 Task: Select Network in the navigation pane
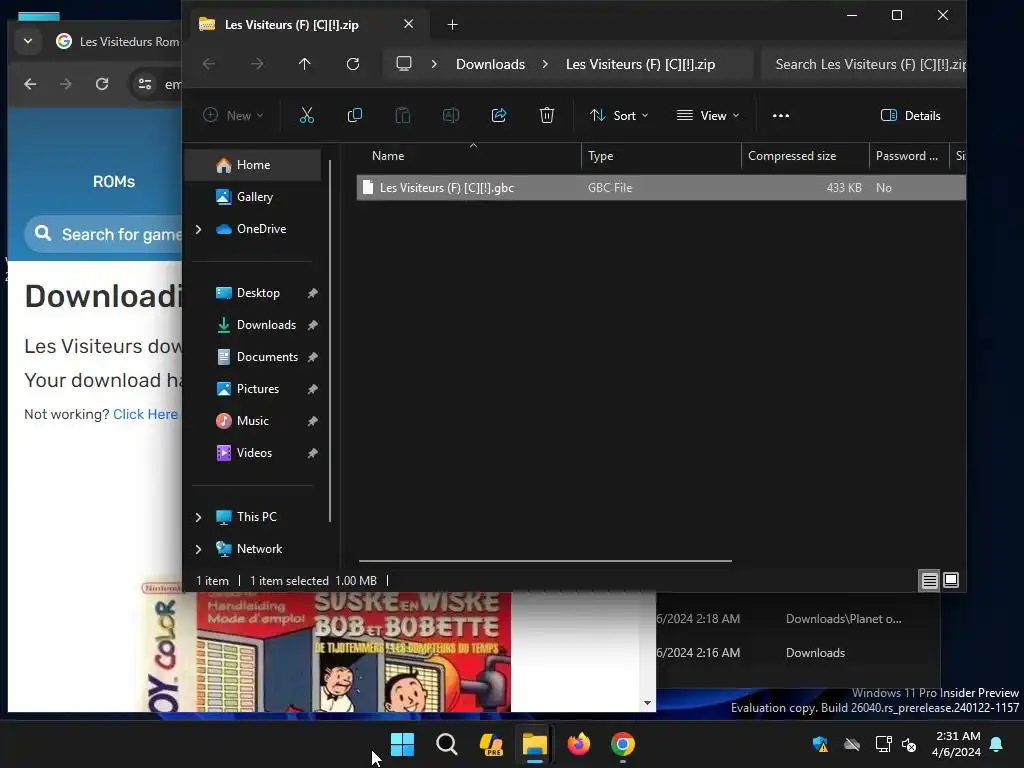pos(259,549)
